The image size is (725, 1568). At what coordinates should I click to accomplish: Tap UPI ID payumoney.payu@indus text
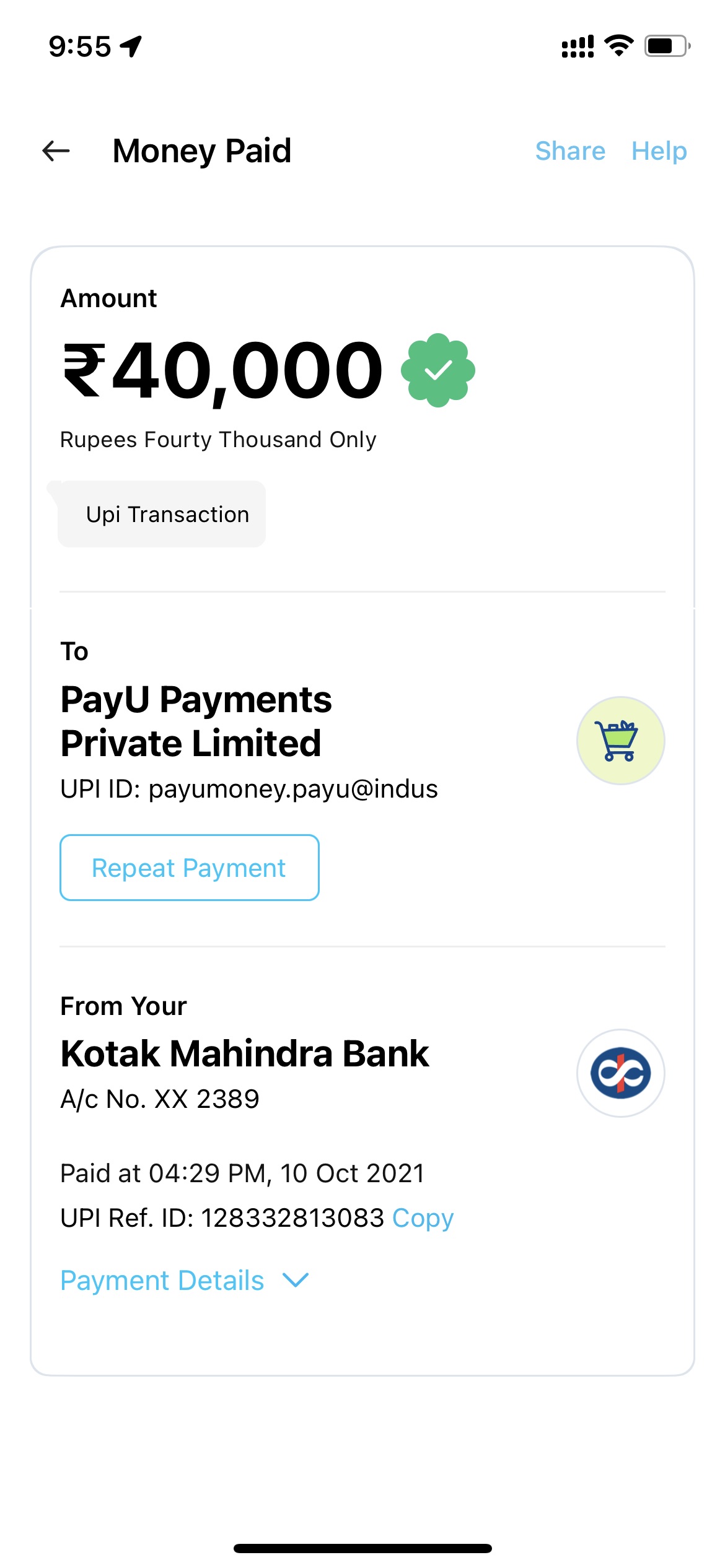[x=249, y=789]
